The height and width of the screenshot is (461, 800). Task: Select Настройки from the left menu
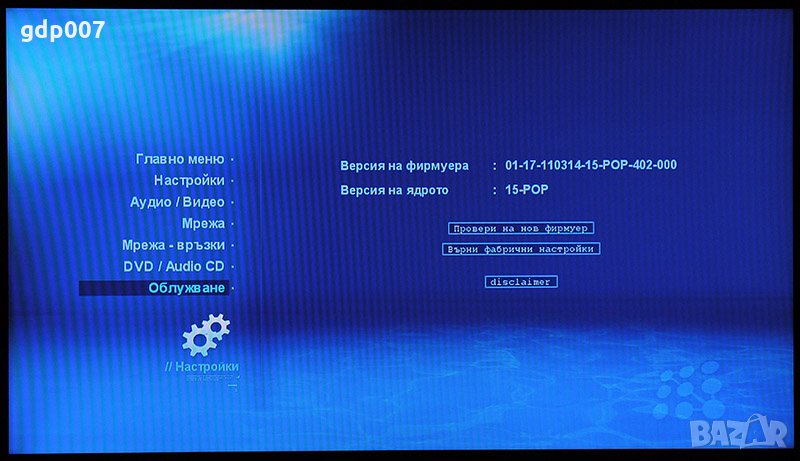coord(189,181)
